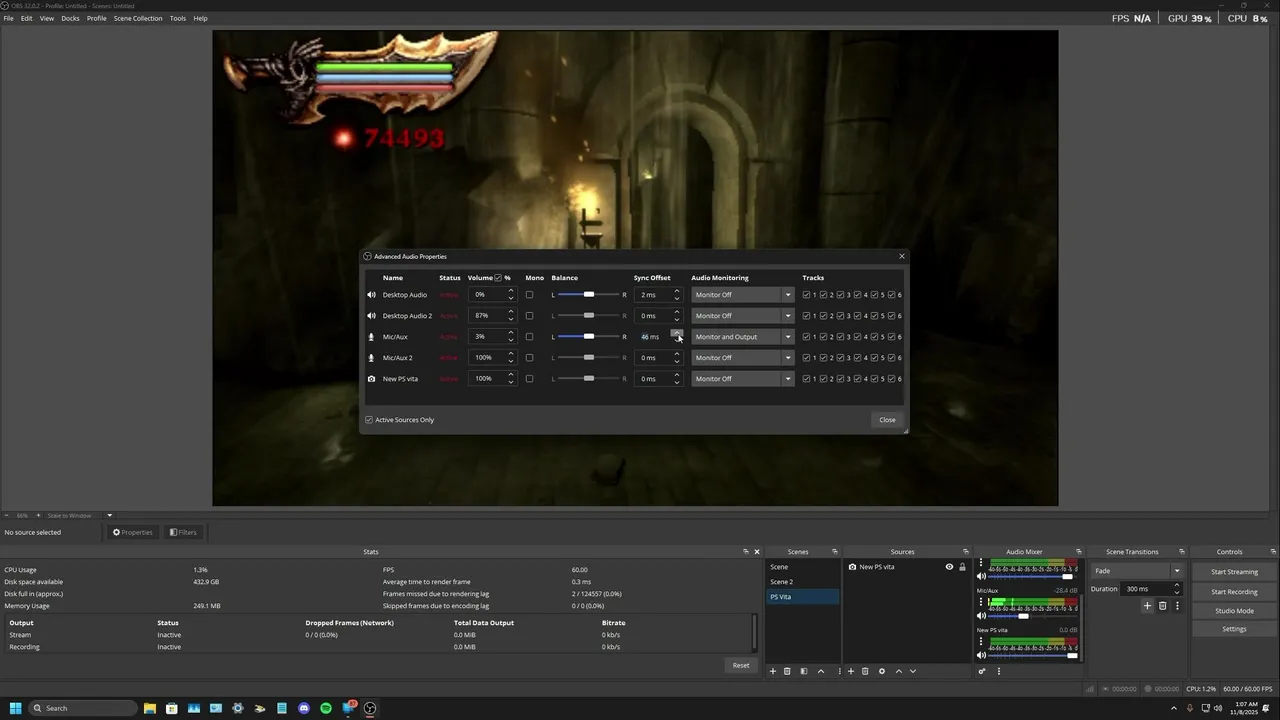
Task: Select the Scene 2 scene
Action: click(803, 582)
